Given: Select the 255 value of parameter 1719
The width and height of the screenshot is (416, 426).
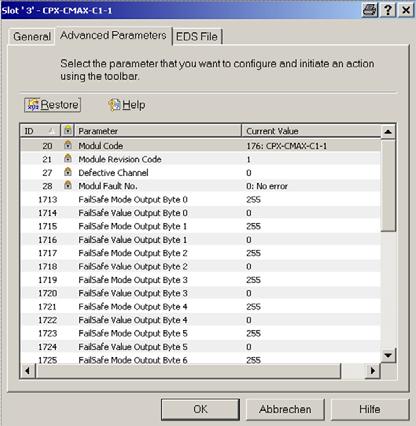Looking at the screenshot, I should (x=253, y=280).
